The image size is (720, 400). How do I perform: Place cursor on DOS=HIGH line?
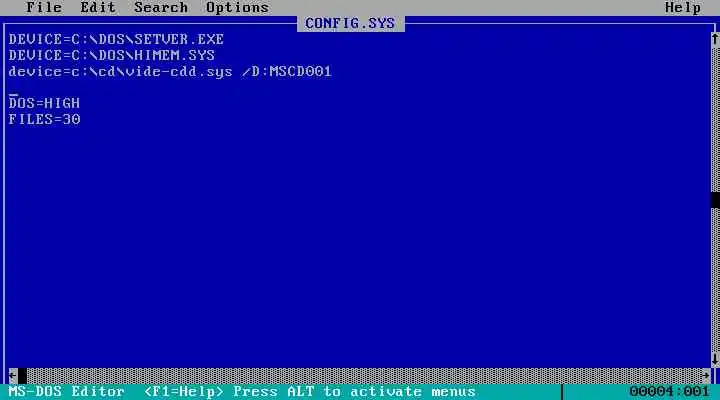pyautogui.click(x=44, y=103)
